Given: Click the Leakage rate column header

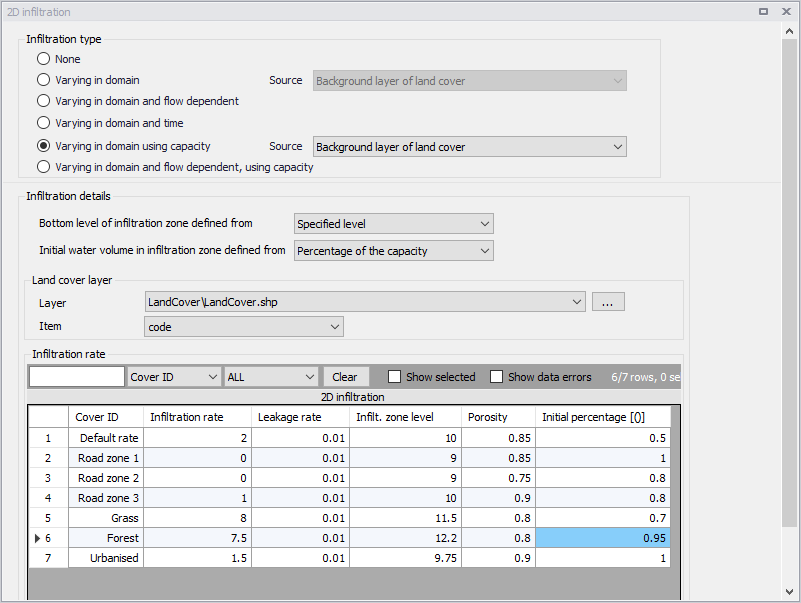Looking at the screenshot, I should click(x=300, y=417).
